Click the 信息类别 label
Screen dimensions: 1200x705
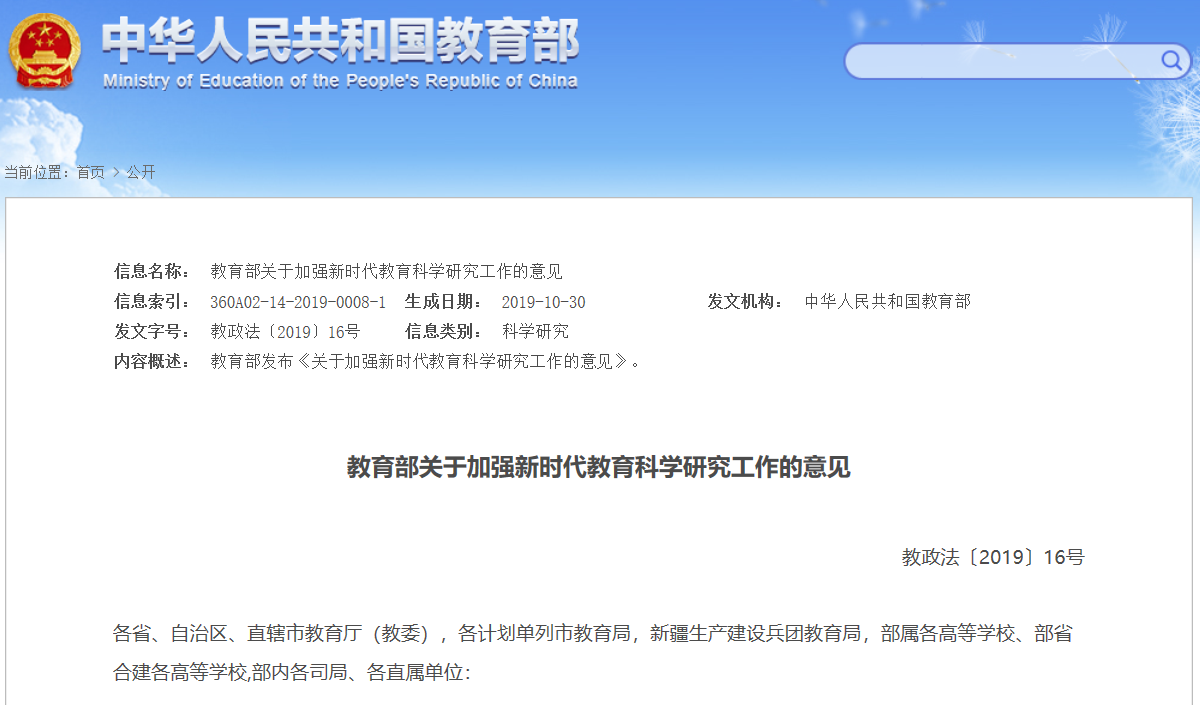pyautogui.click(x=443, y=331)
